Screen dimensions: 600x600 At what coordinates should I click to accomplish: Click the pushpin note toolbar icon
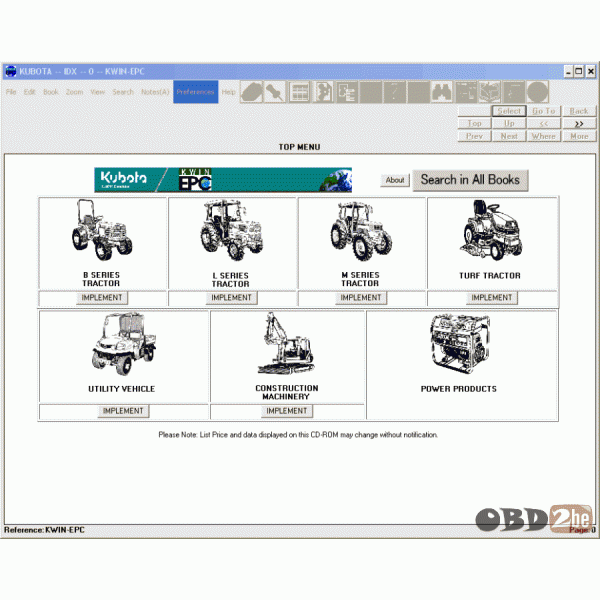275,92
